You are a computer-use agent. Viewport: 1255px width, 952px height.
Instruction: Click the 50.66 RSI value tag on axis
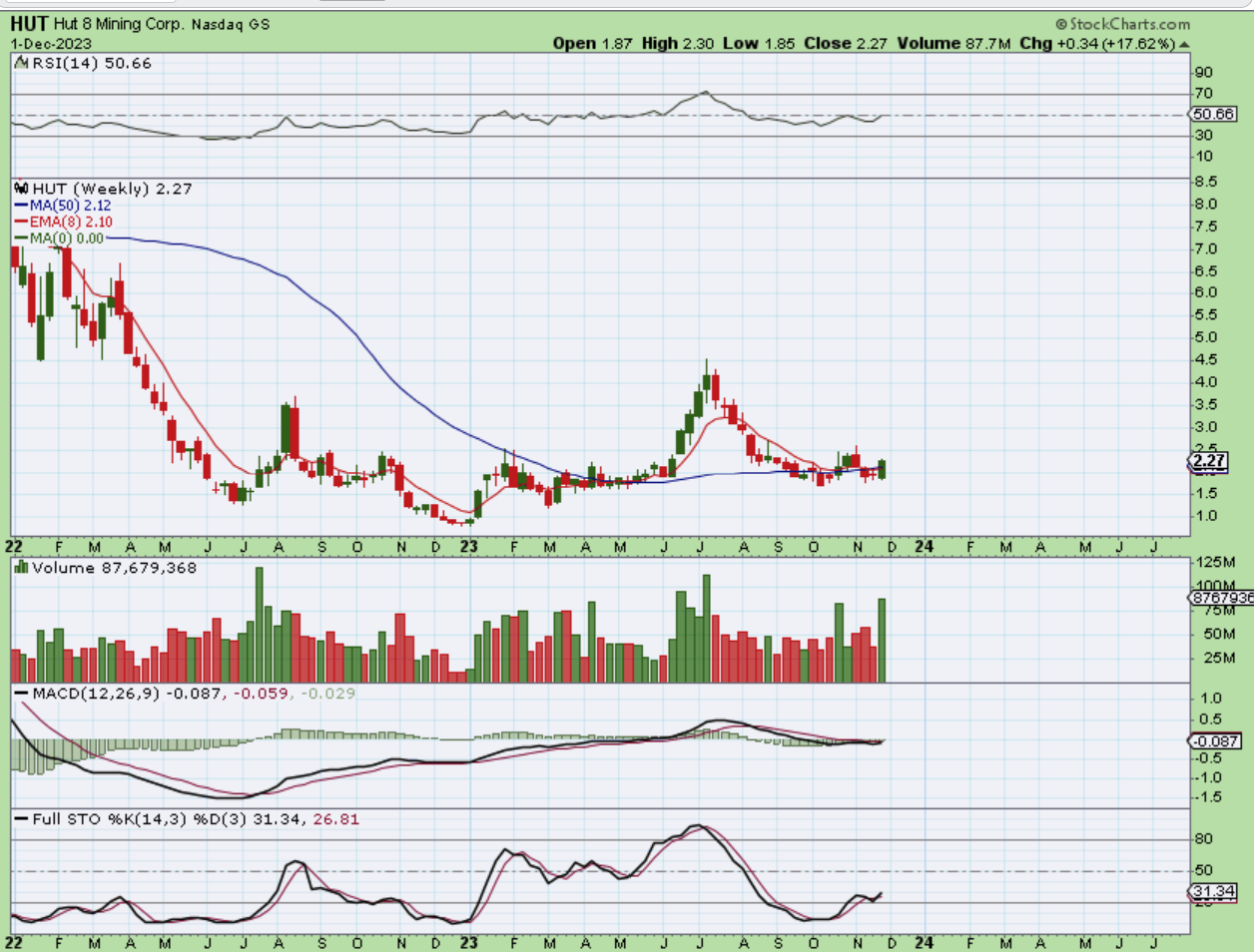[x=1215, y=115]
